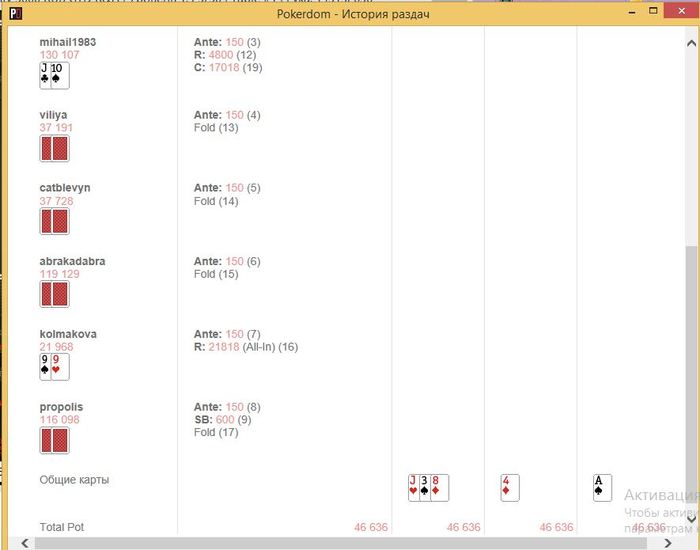Click kolmakova's Ante: 150 (7) entry
The width and height of the screenshot is (700, 550).
[x=227, y=334]
